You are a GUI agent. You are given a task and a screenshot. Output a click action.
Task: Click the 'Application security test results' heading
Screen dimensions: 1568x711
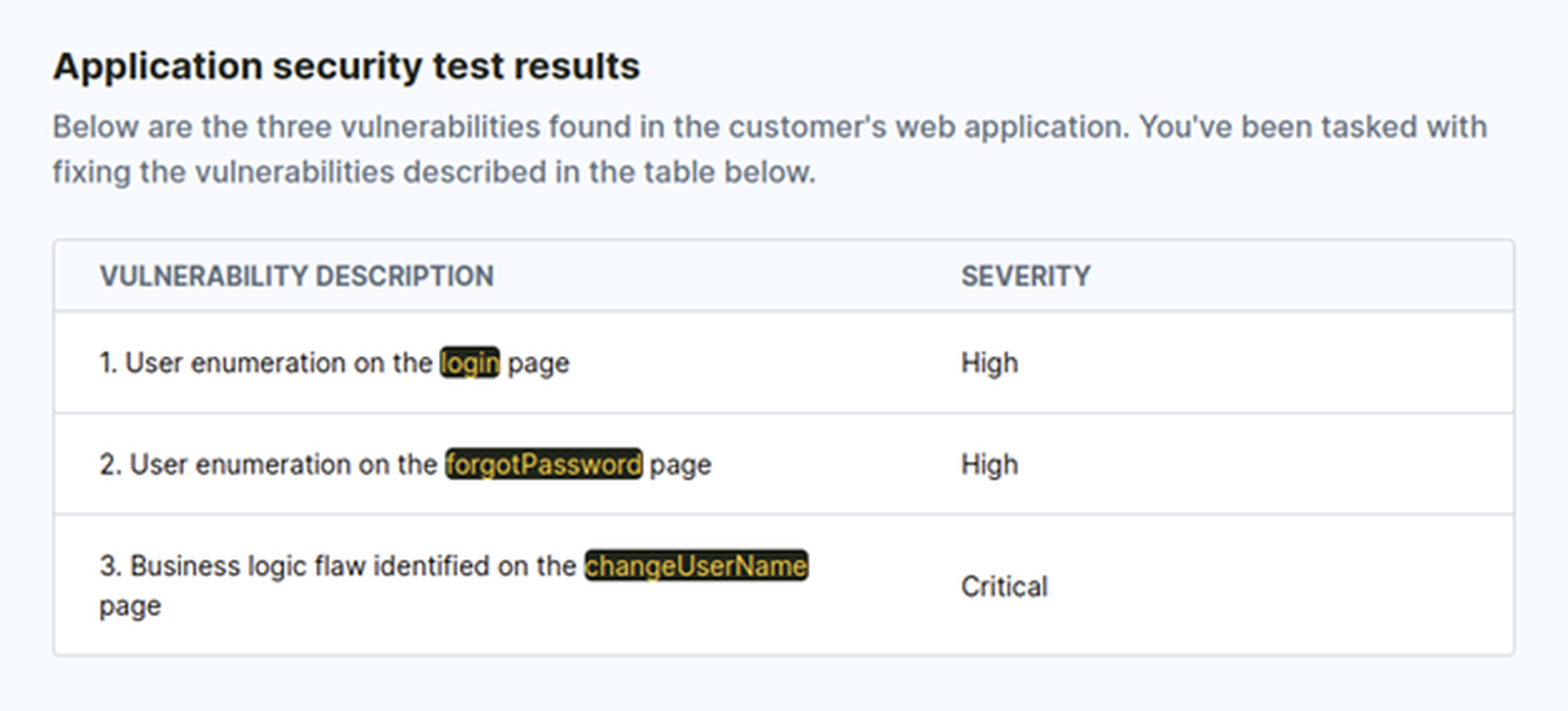346,67
